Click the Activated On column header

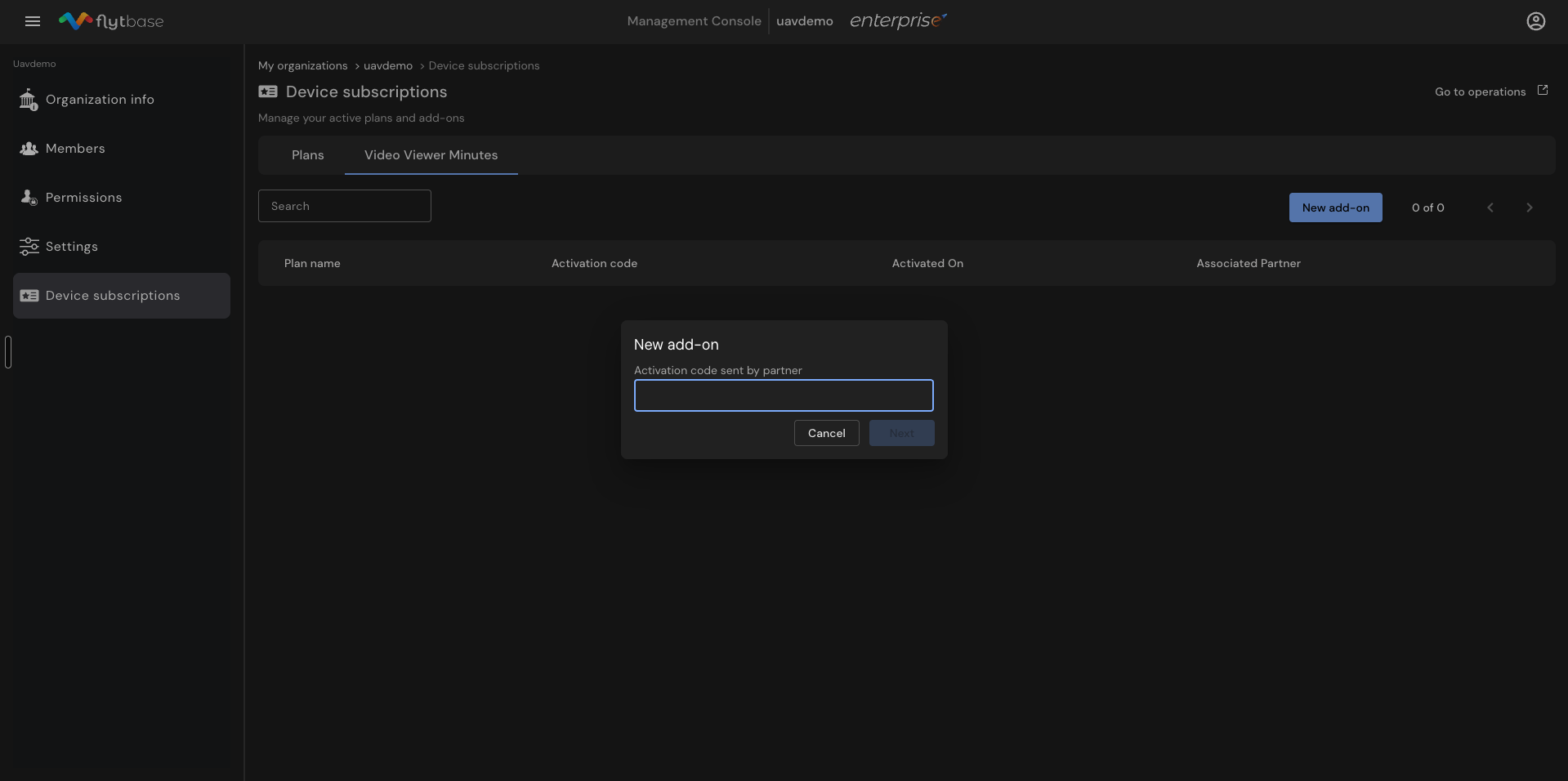[x=927, y=263]
